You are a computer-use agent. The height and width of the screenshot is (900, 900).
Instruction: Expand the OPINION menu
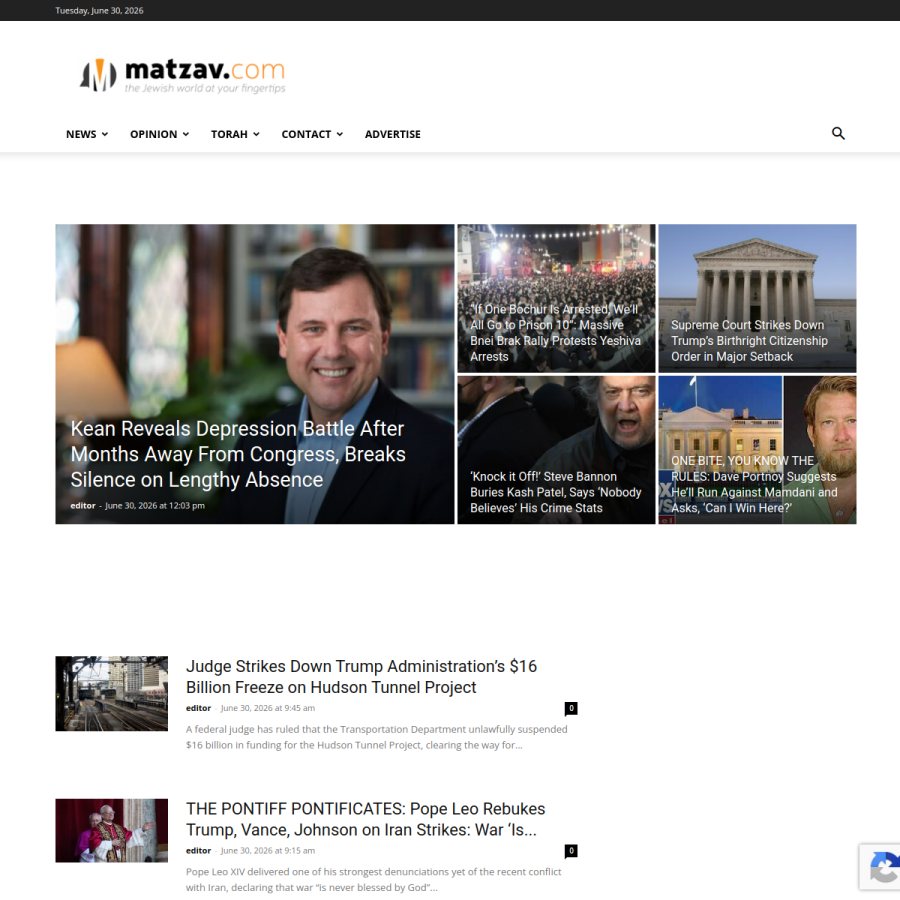159,134
